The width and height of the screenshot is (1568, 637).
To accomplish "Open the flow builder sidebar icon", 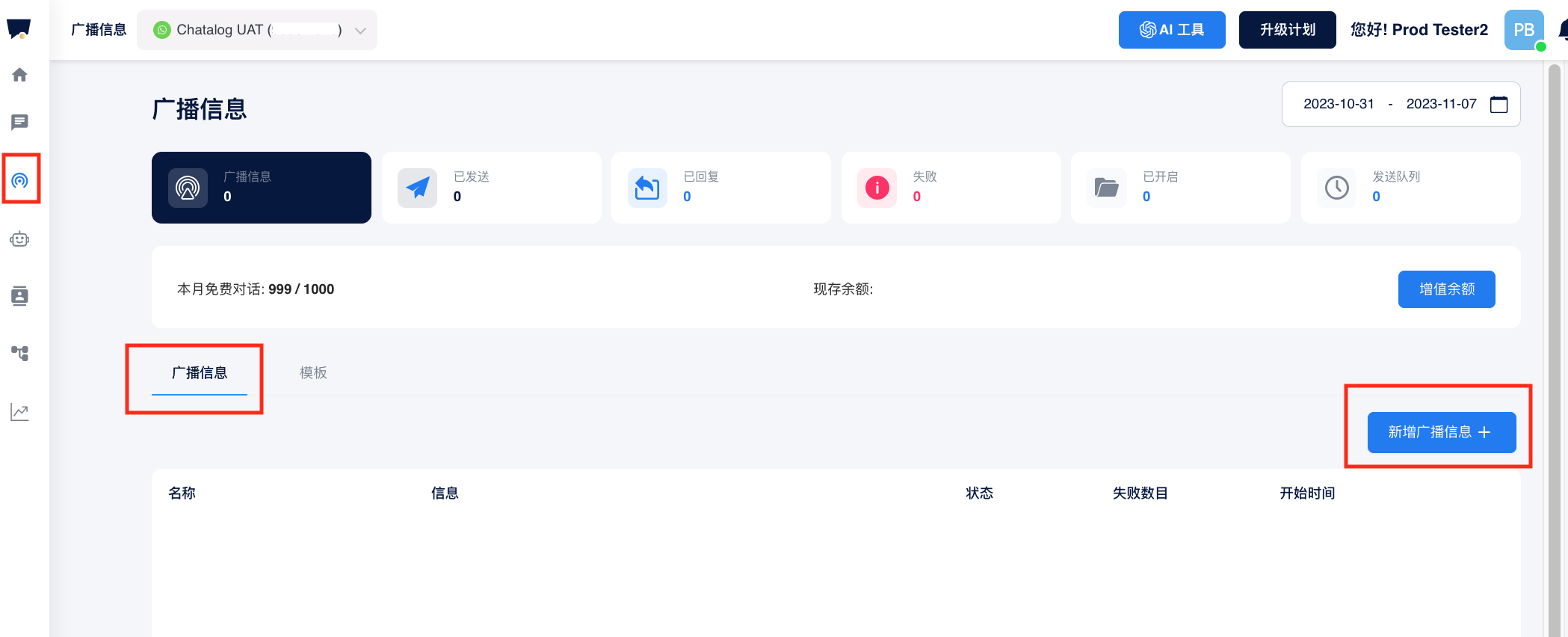I will pos(20,353).
